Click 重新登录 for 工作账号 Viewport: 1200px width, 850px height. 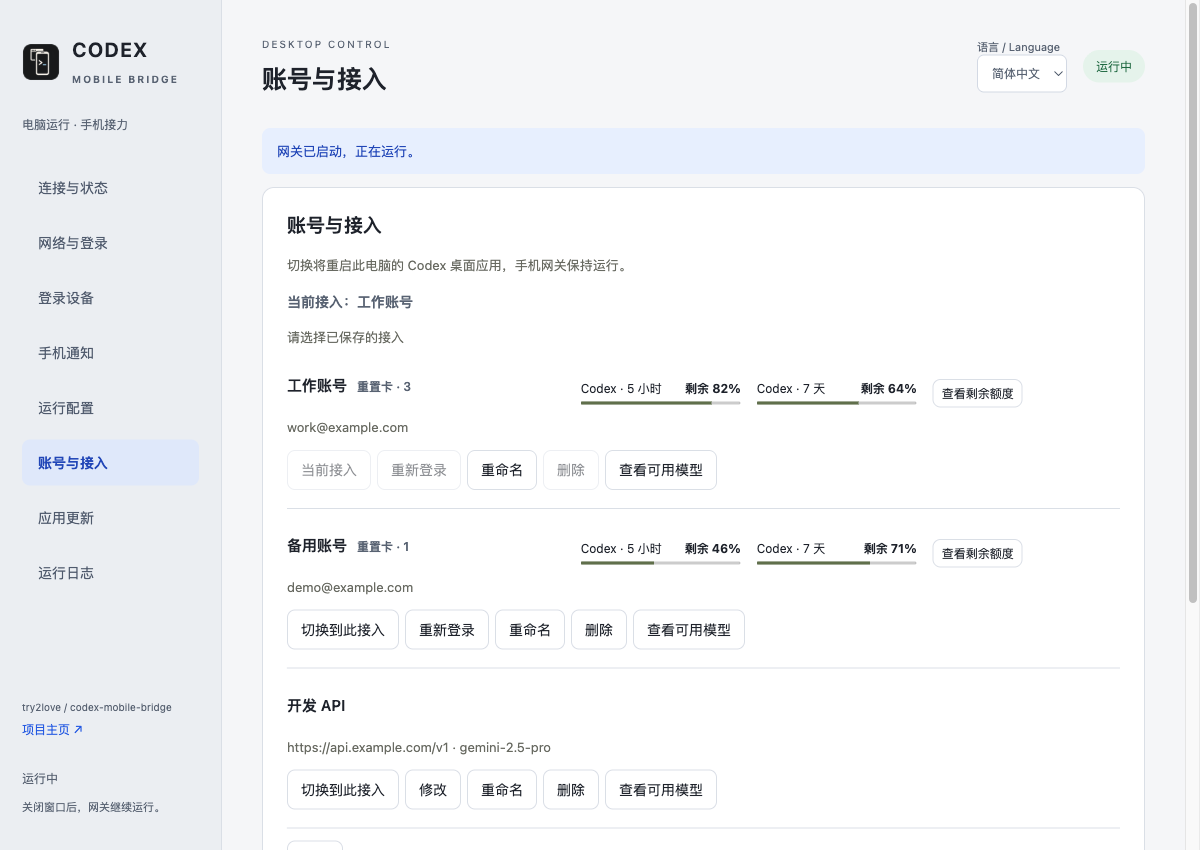point(419,470)
